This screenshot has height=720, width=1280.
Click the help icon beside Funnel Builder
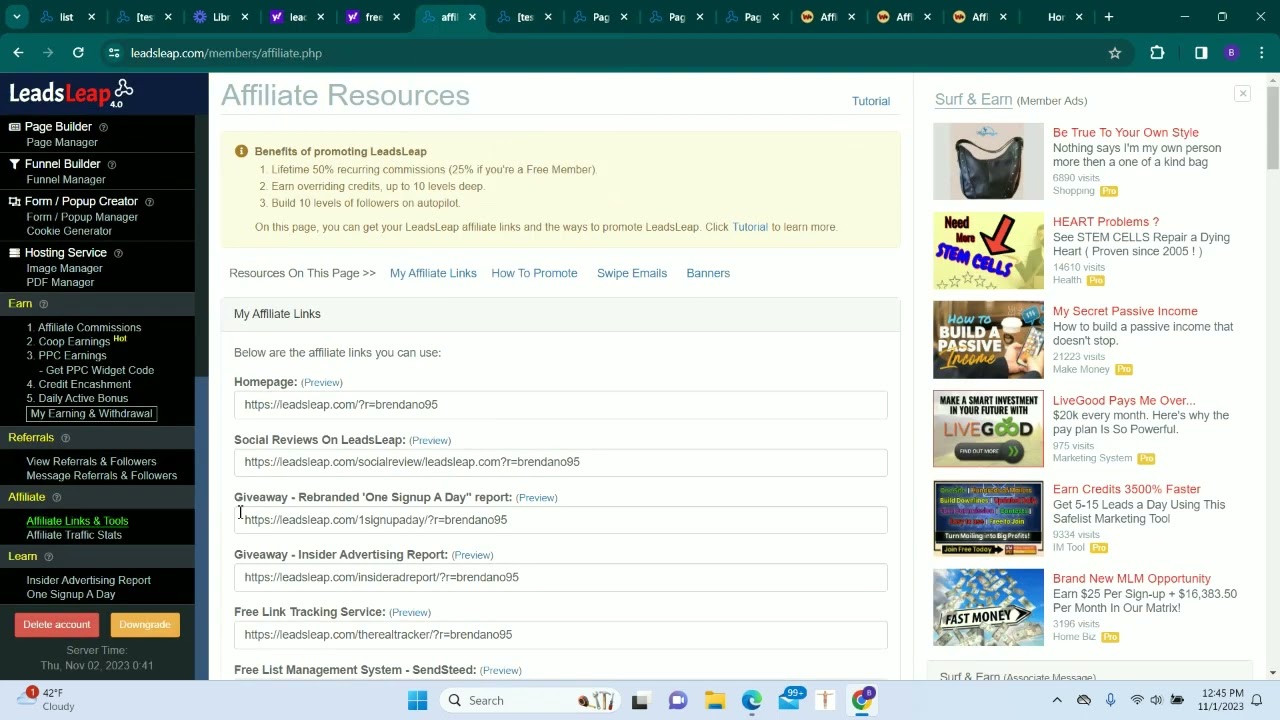[111, 164]
